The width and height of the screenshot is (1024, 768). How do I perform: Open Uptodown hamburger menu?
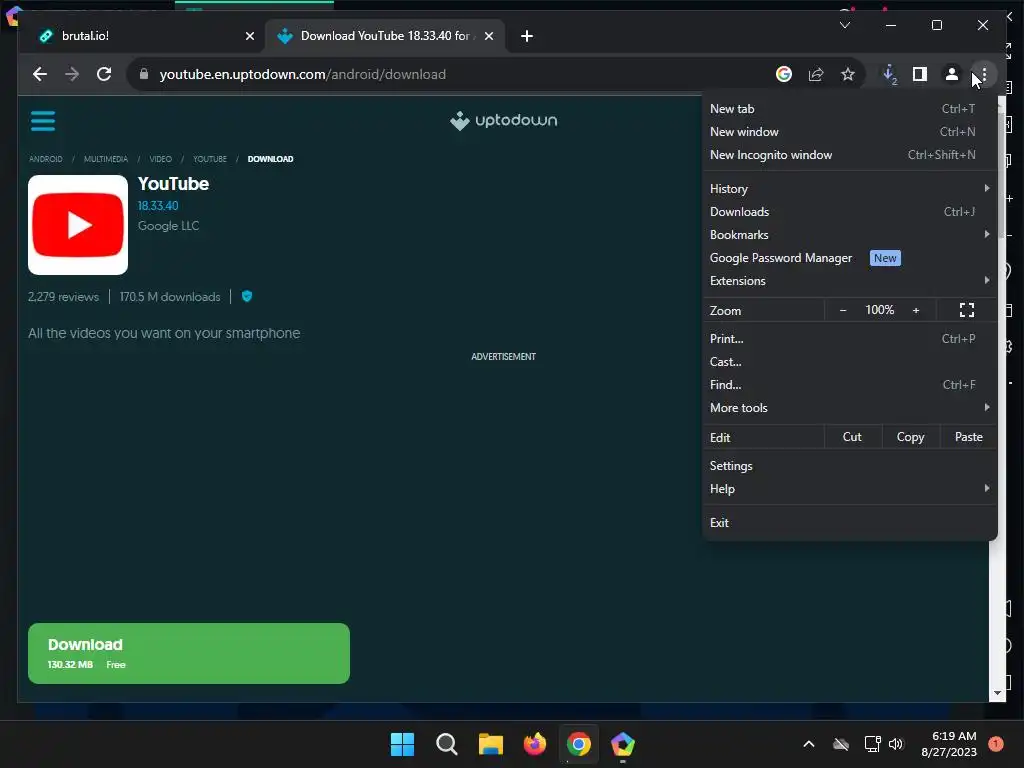43,121
